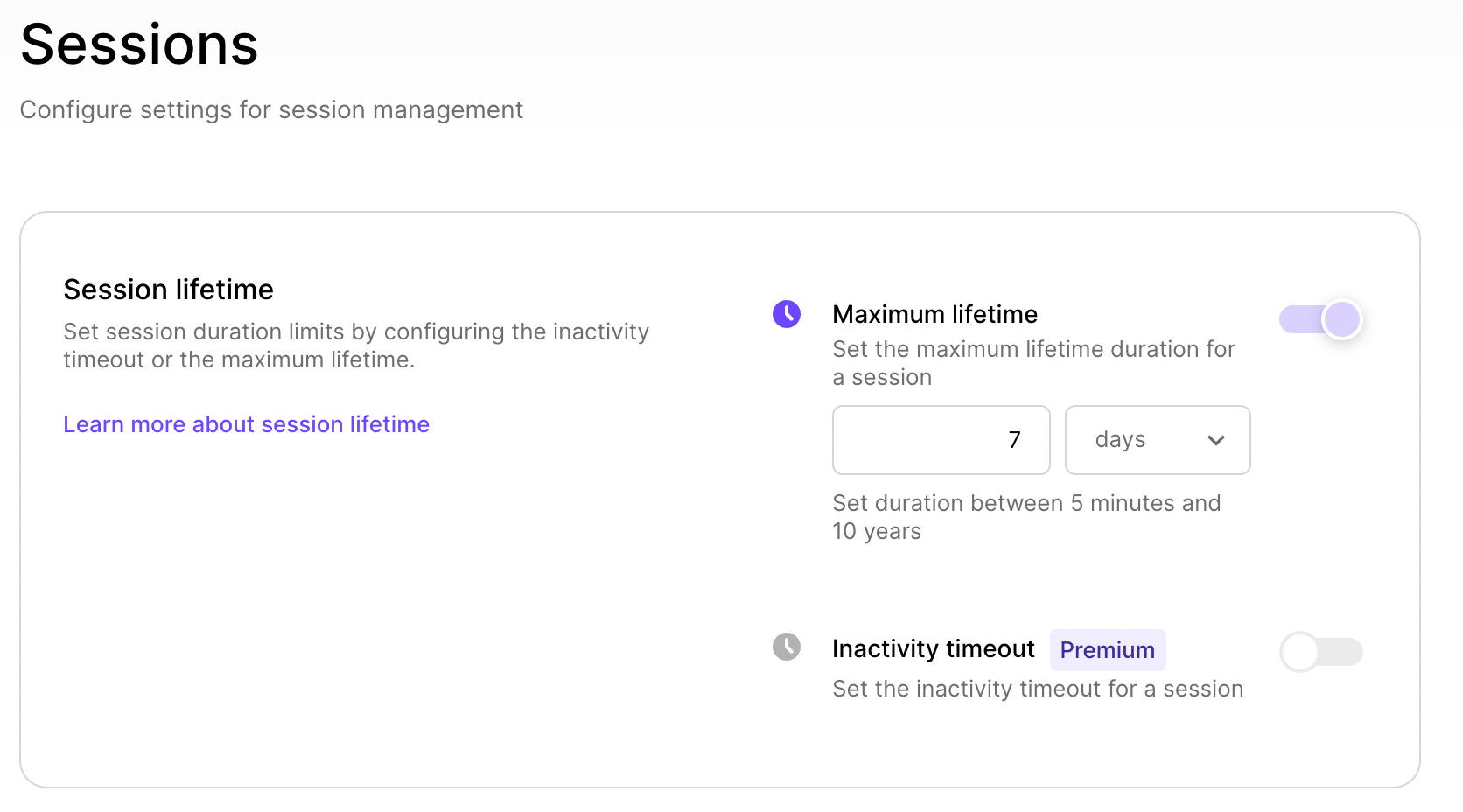Viewport: 1463px width, 812px height.
Task: Click the duration input field showing 7
Action: 941,440
